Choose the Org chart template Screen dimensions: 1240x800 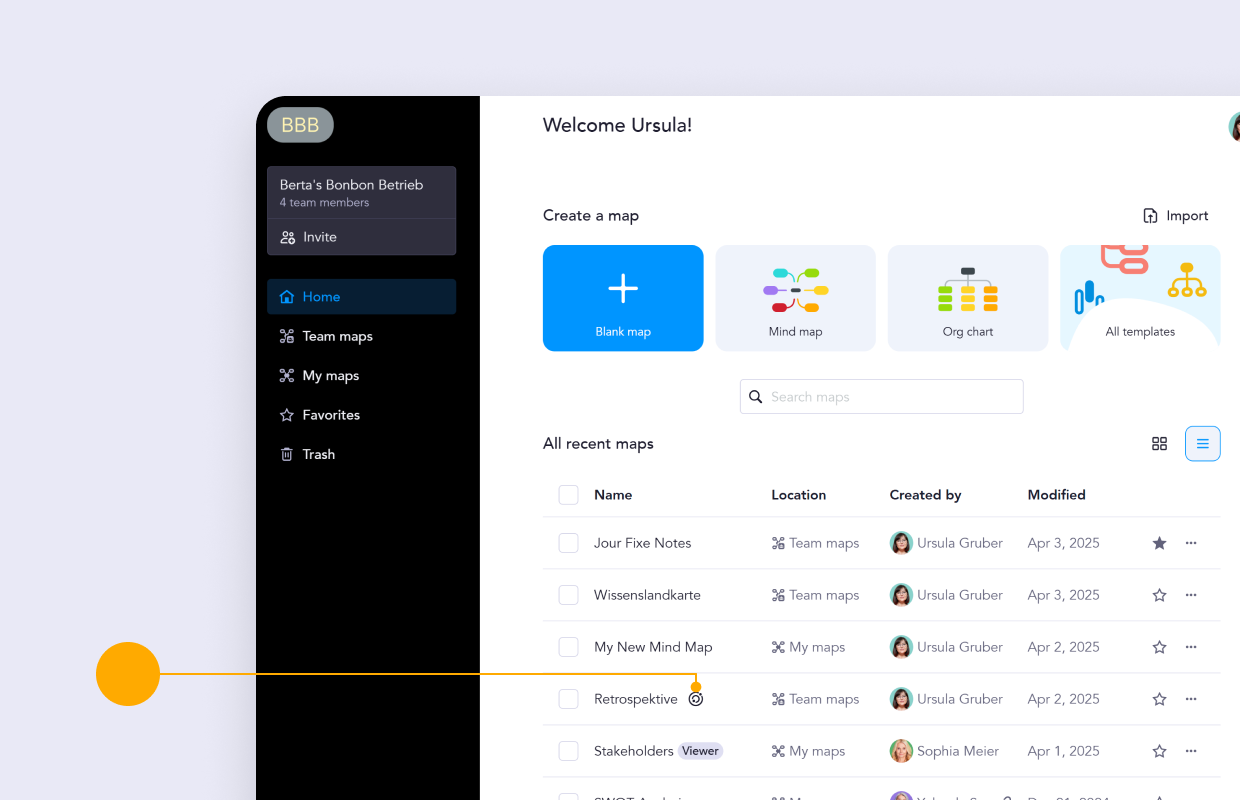click(x=968, y=298)
